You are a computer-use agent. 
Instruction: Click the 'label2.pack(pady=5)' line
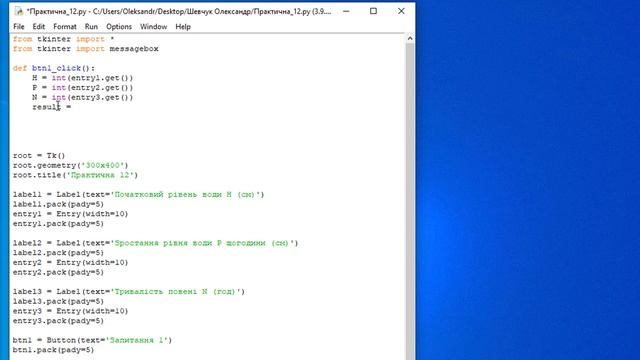pos(58,253)
